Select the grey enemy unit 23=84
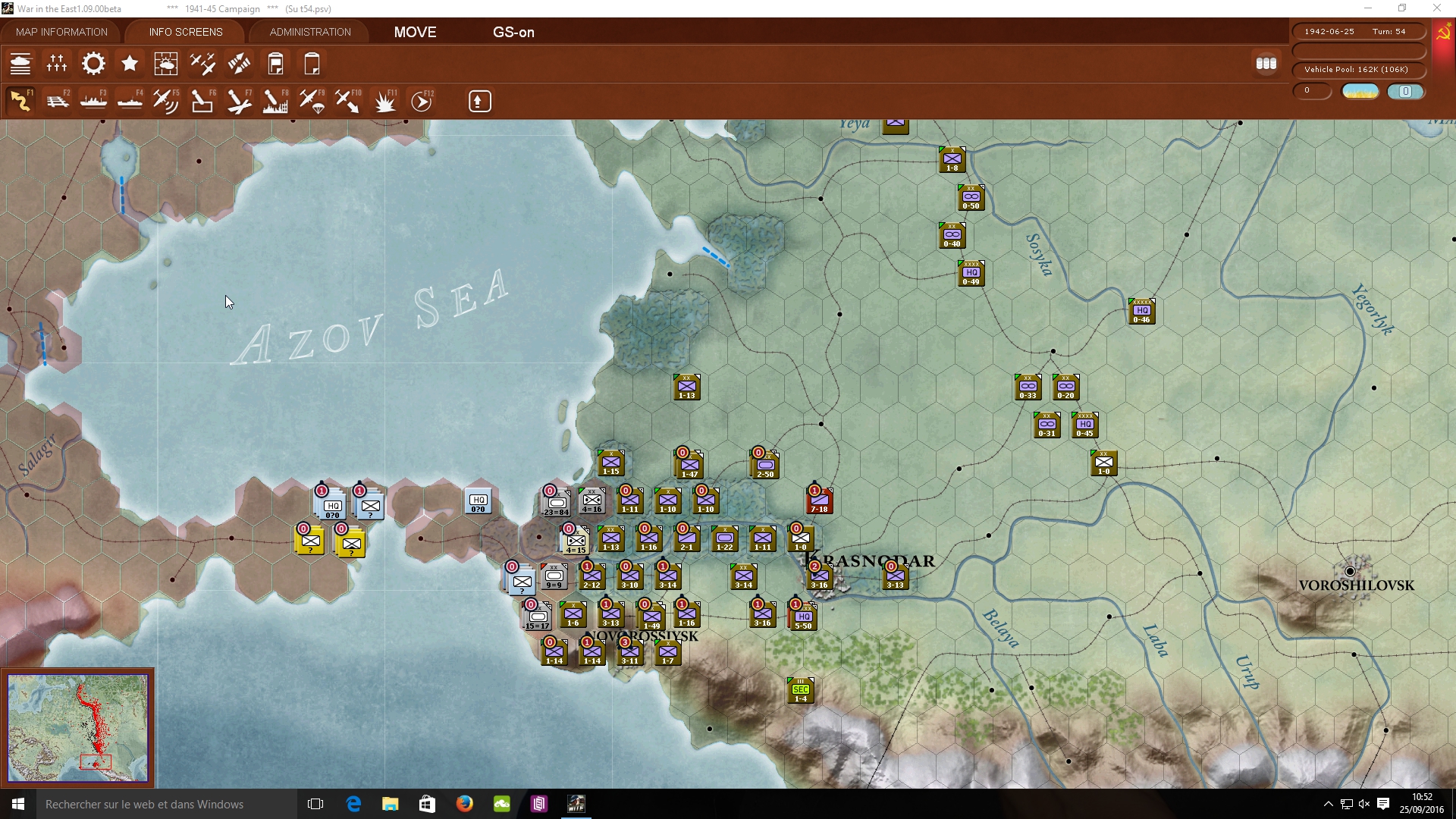 [557, 504]
